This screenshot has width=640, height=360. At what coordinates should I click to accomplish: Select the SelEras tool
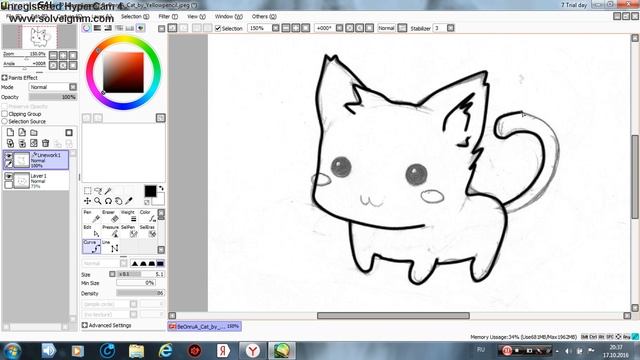[x=148, y=231]
